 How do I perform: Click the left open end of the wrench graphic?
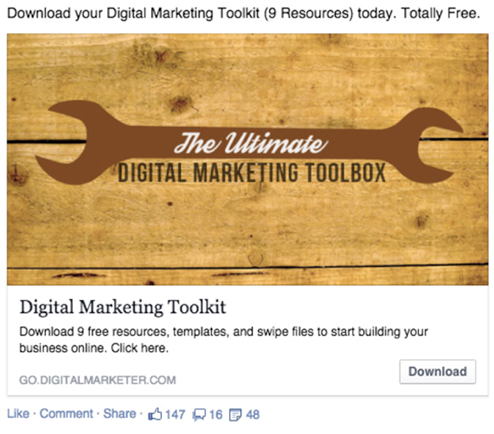67,142
